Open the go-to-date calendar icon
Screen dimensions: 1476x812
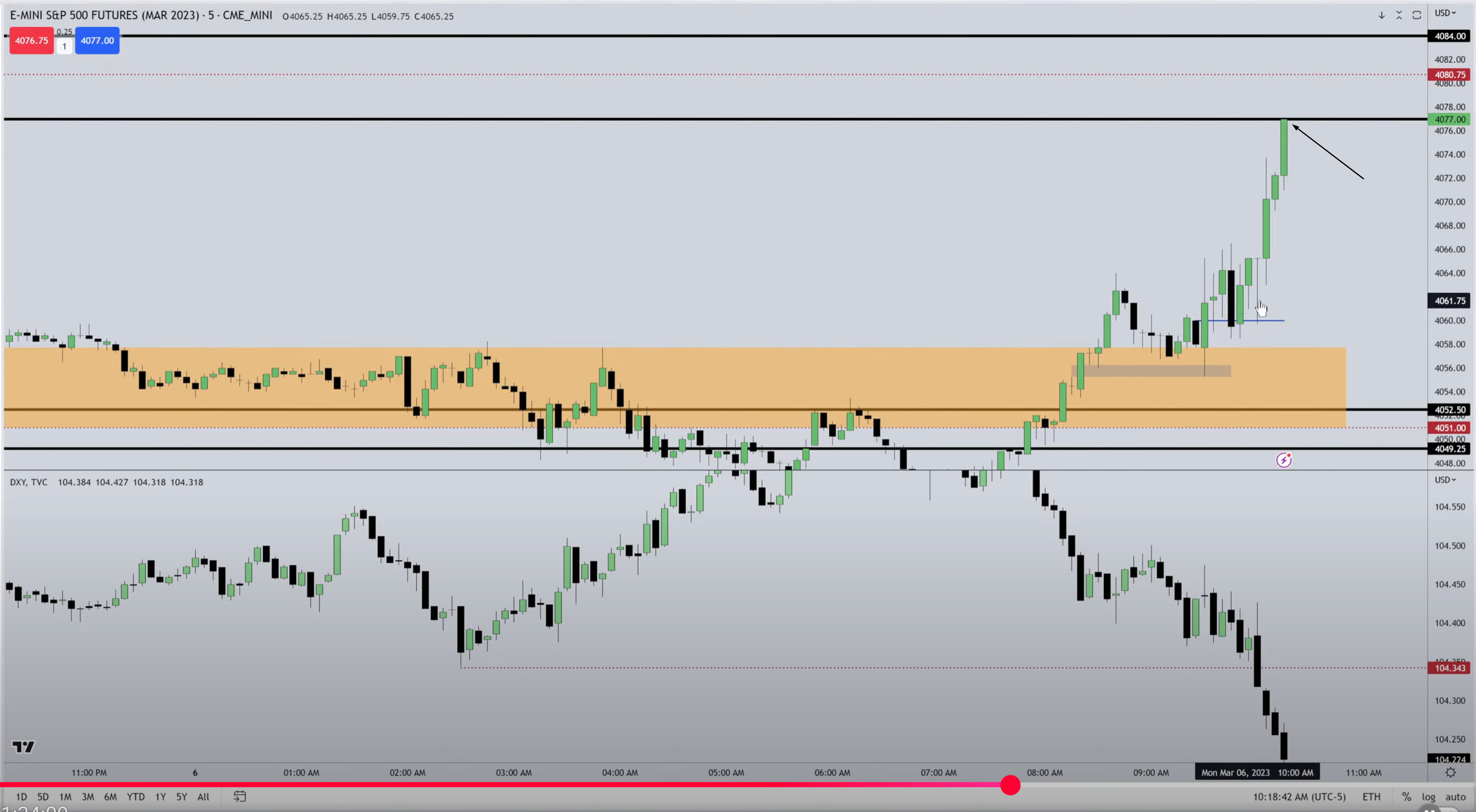240,797
